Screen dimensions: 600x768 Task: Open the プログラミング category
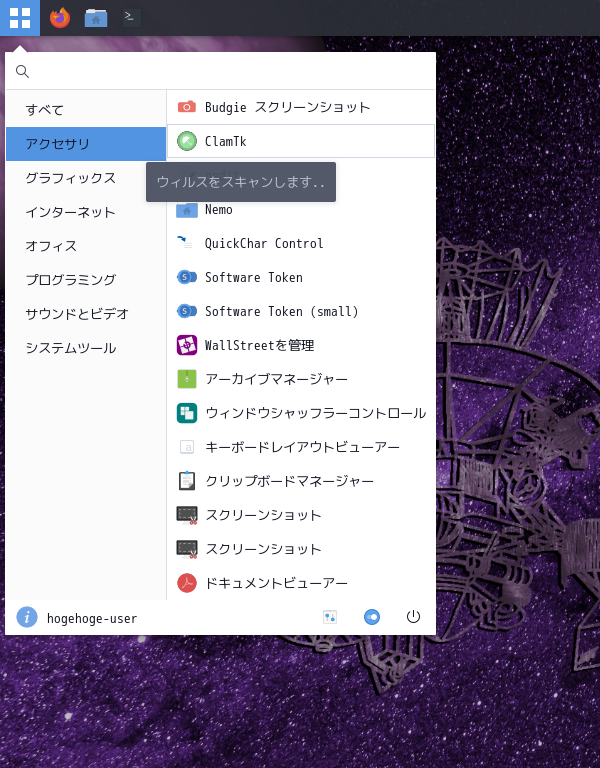(86, 280)
